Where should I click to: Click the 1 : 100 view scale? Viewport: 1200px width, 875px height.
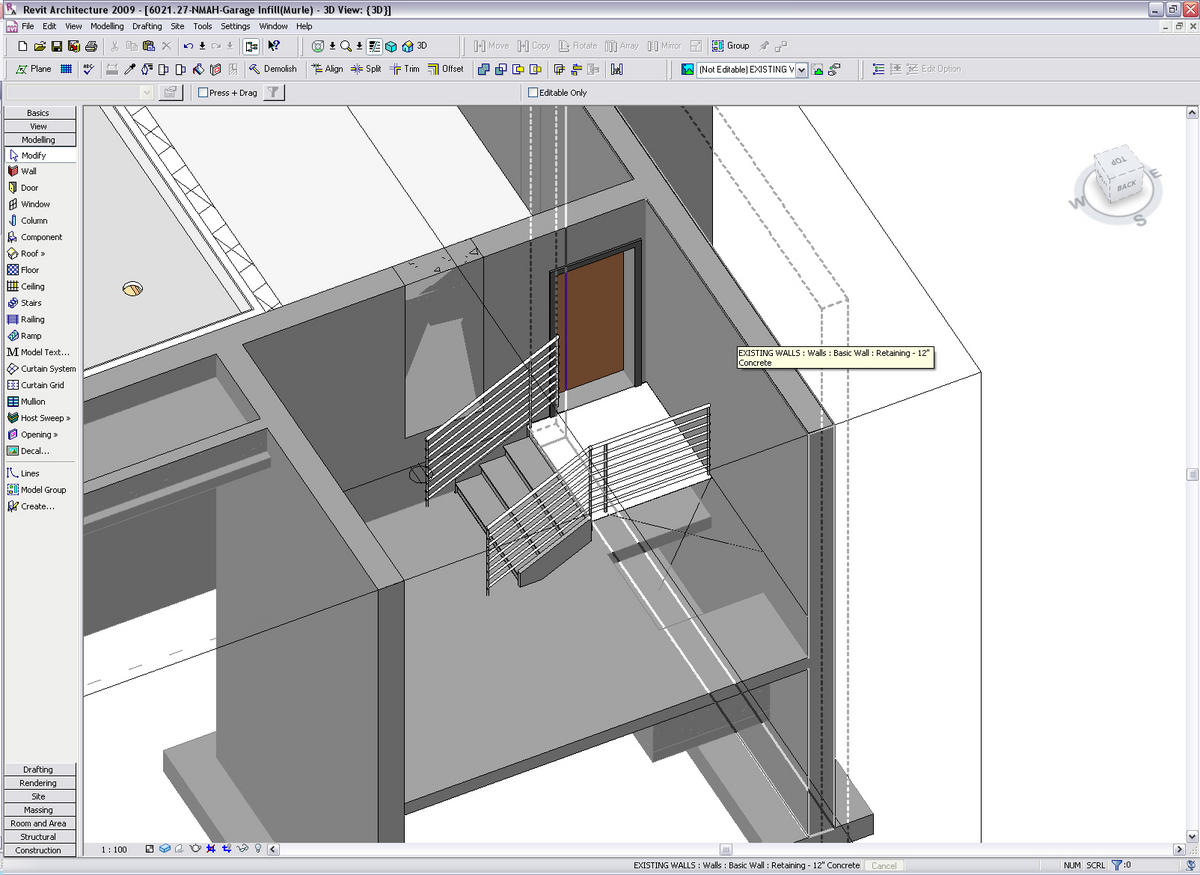(x=114, y=849)
